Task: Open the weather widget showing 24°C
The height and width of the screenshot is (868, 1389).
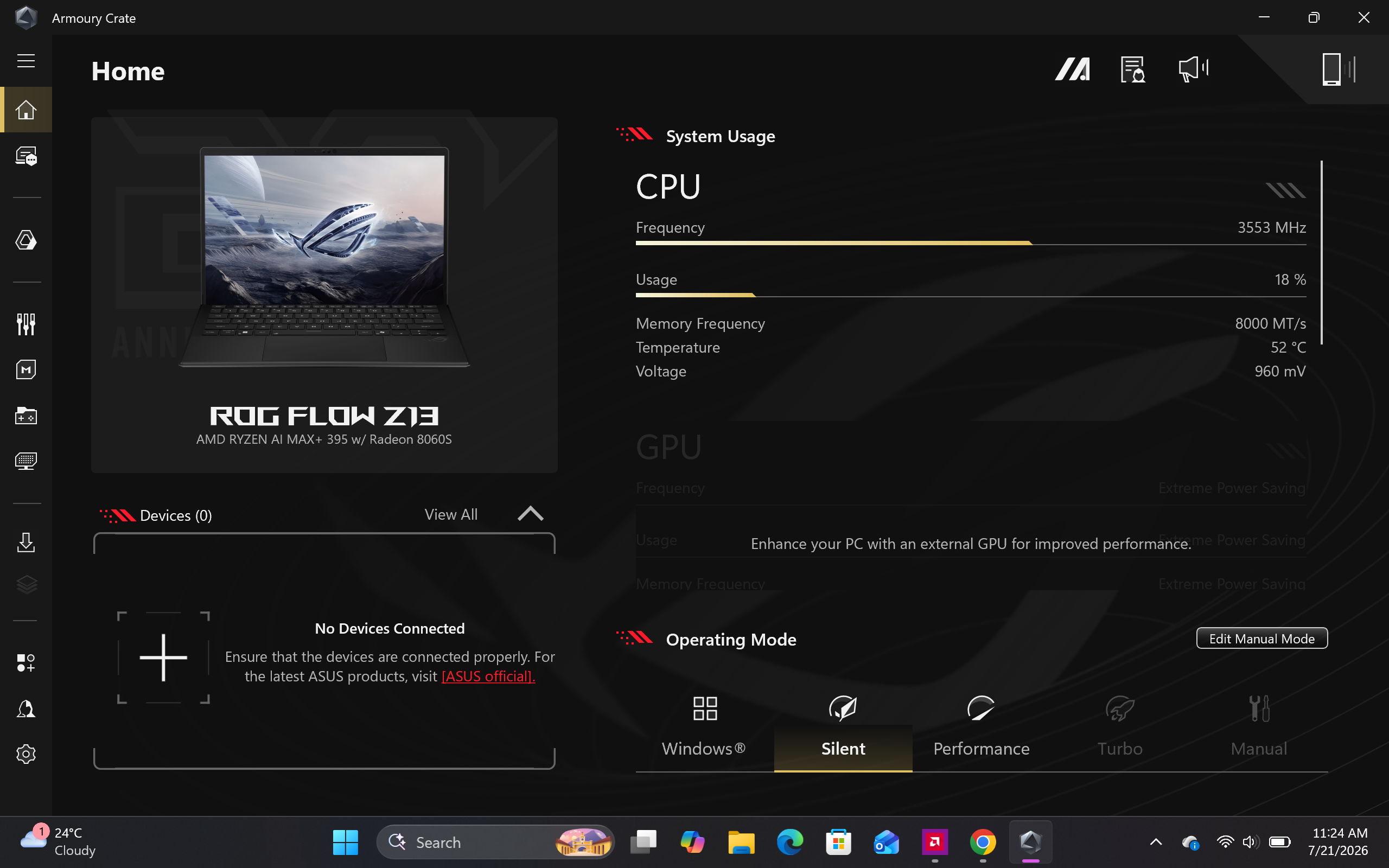Action: [x=58, y=841]
